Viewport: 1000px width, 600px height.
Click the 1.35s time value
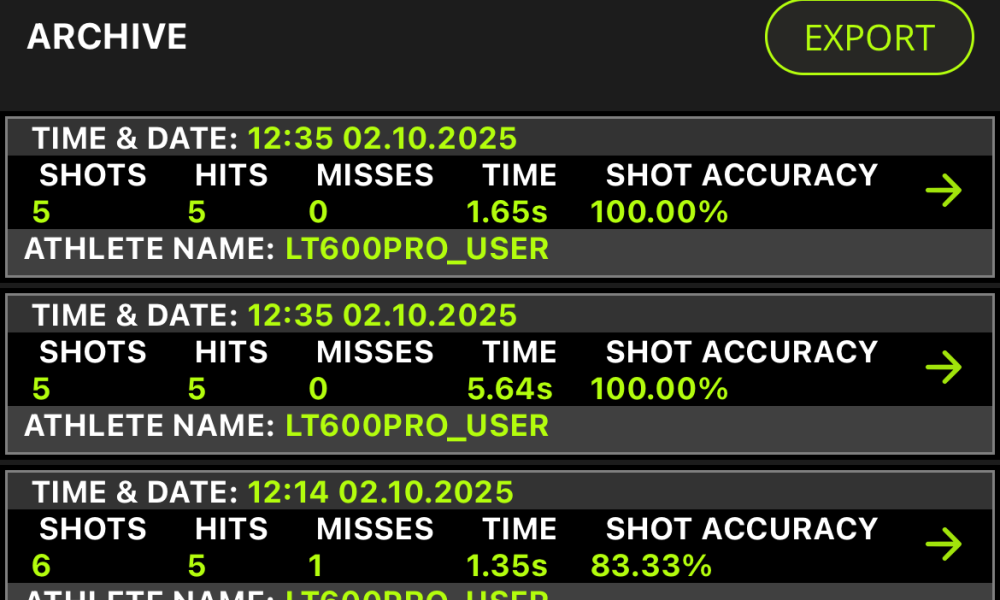click(x=507, y=566)
